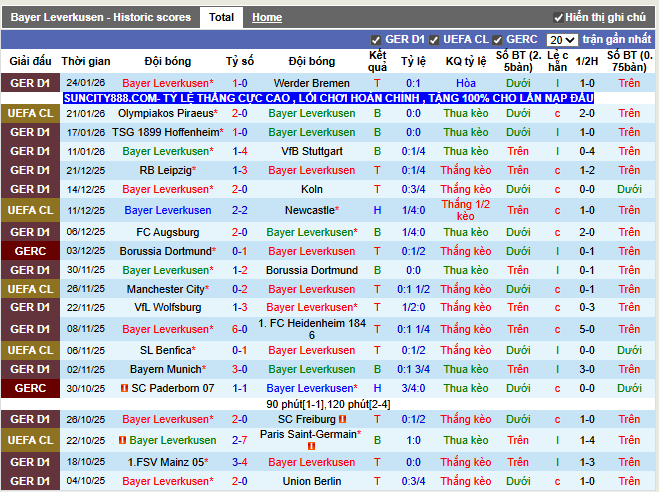Select the Union Berlin team name
This screenshot has width=659, height=492.
(x=311, y=481)
